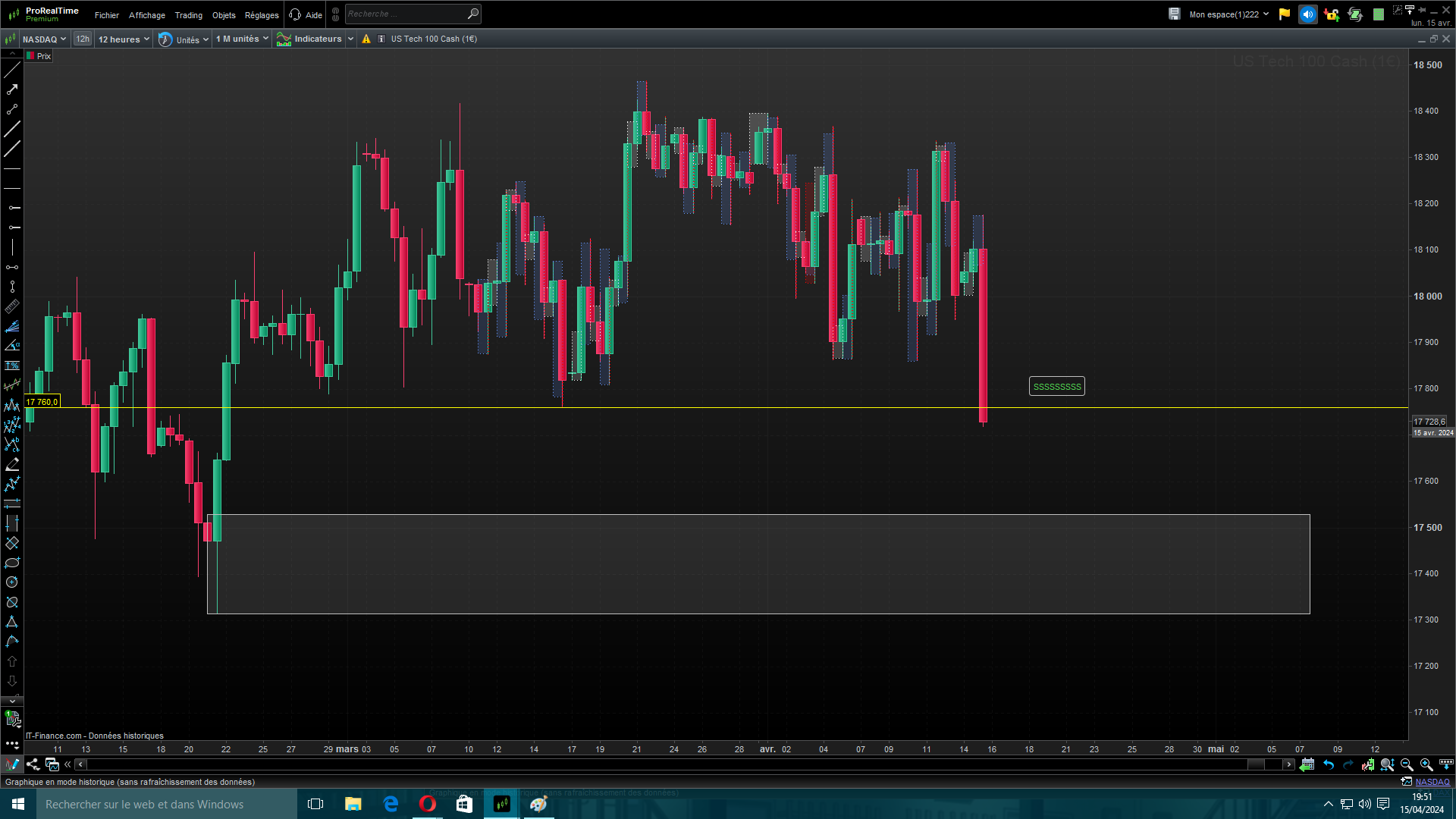Open the Objets menu
The width and height of the screenshot is (1456, 819).
coord(224,14)
